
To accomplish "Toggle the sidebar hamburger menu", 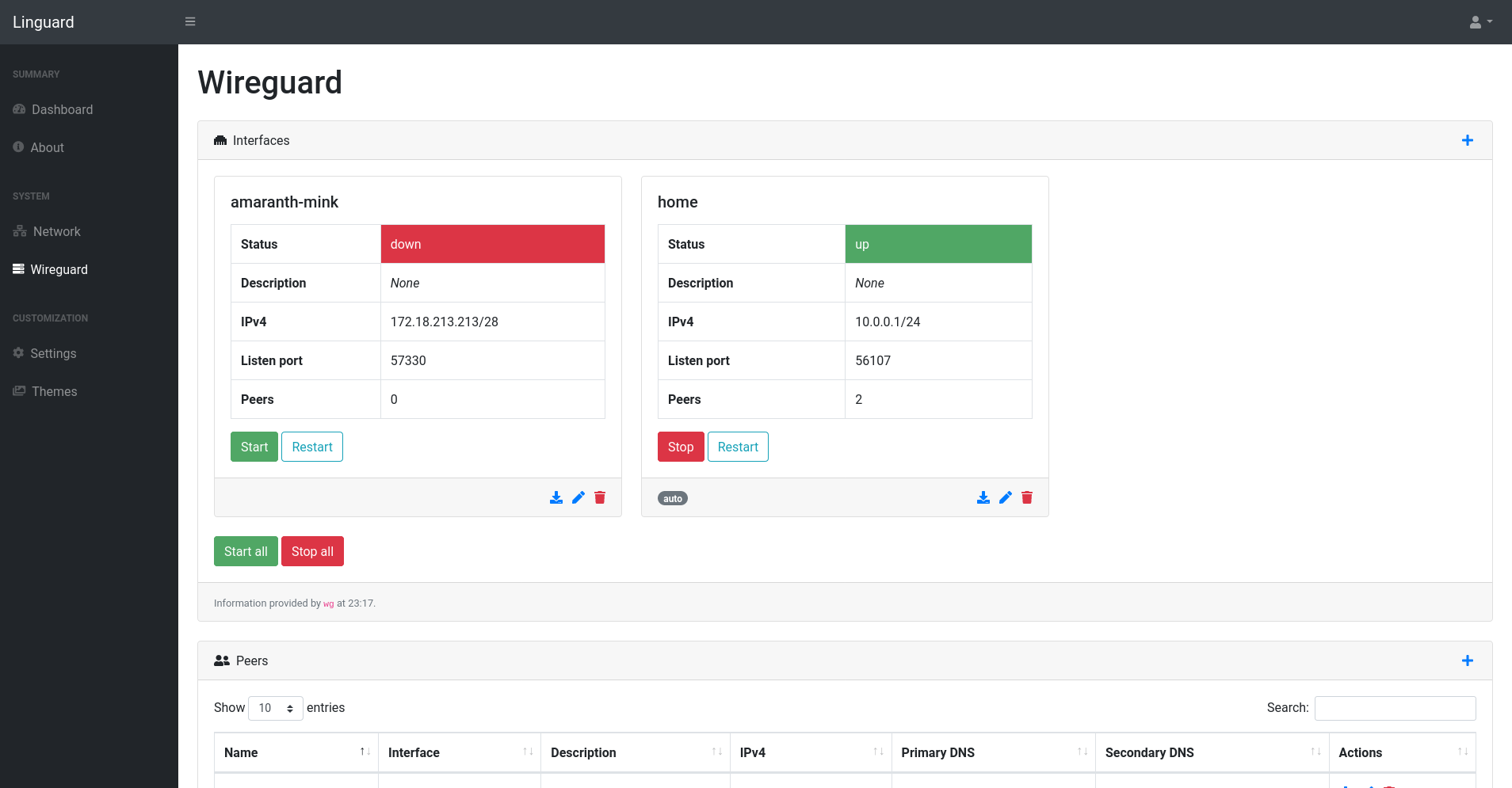I will [x=190, y=21].
